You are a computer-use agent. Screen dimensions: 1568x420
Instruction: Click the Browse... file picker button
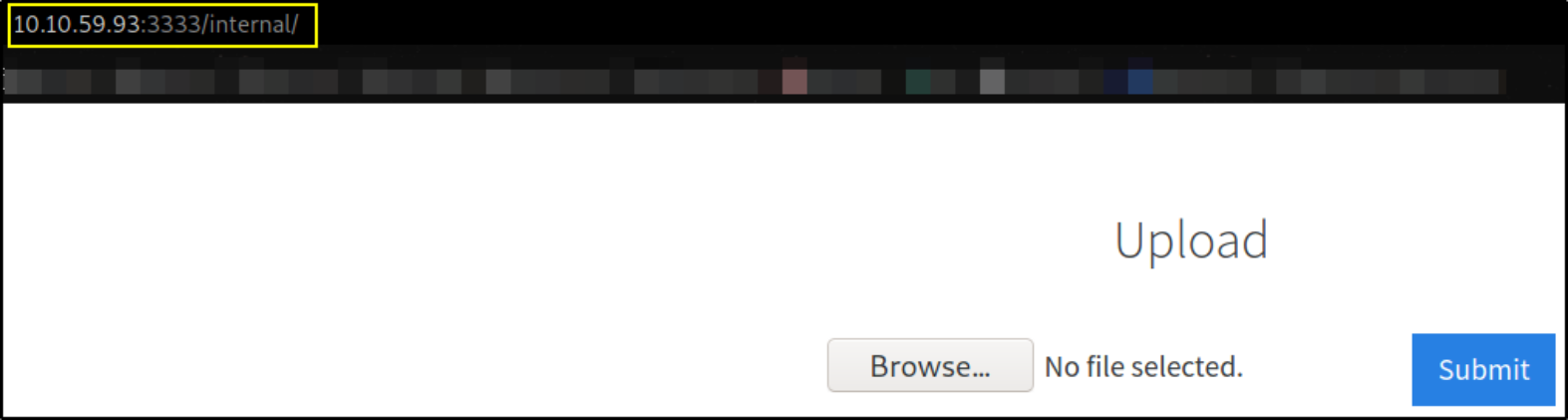(929, 365)
